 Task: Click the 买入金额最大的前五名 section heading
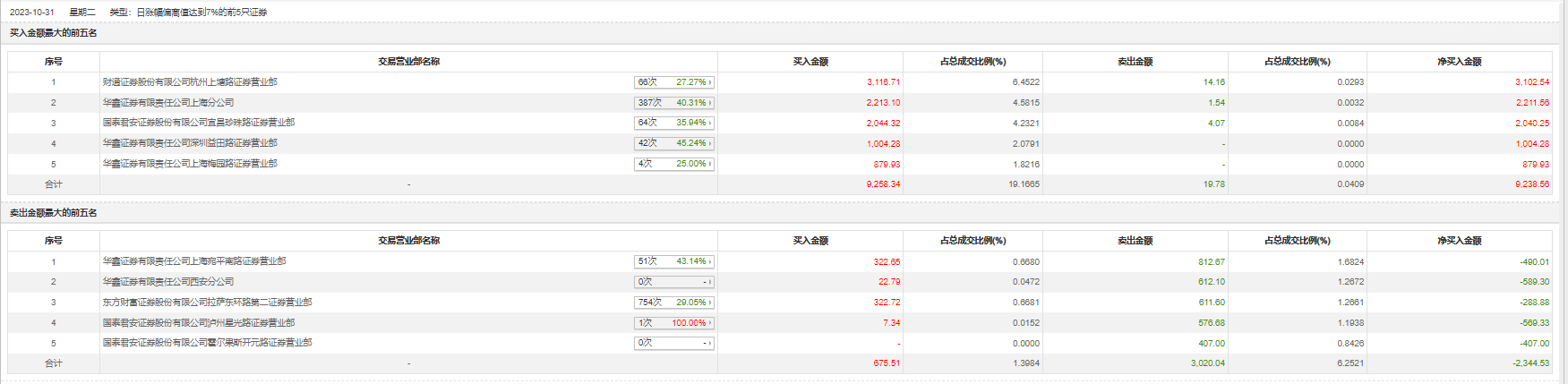(54, 33)
